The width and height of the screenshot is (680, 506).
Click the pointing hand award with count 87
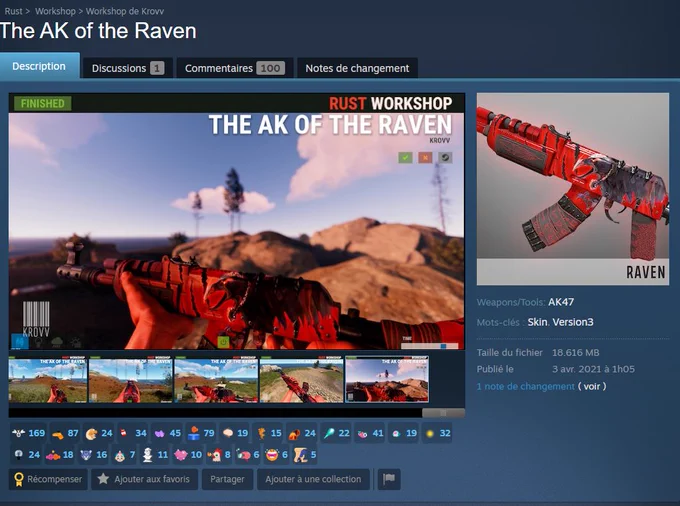[x=65, y=433]
